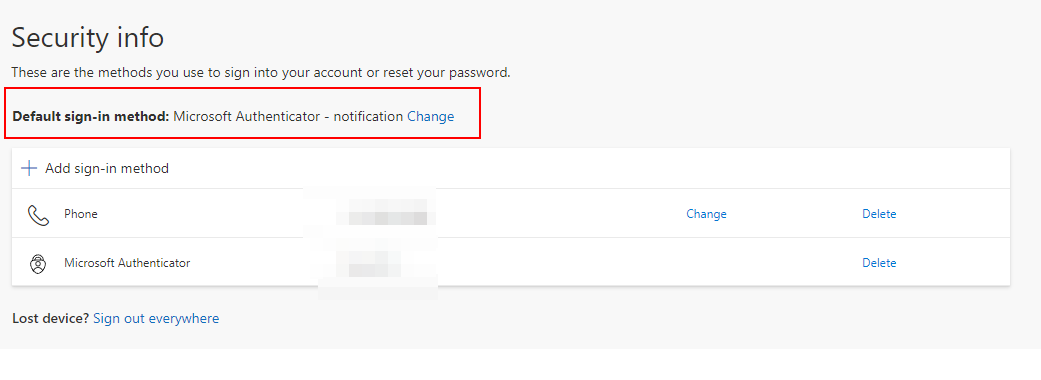Viewport: 1041px width, 380px height.
Task: Click the Security info page heading
Action: pos(88,38)
